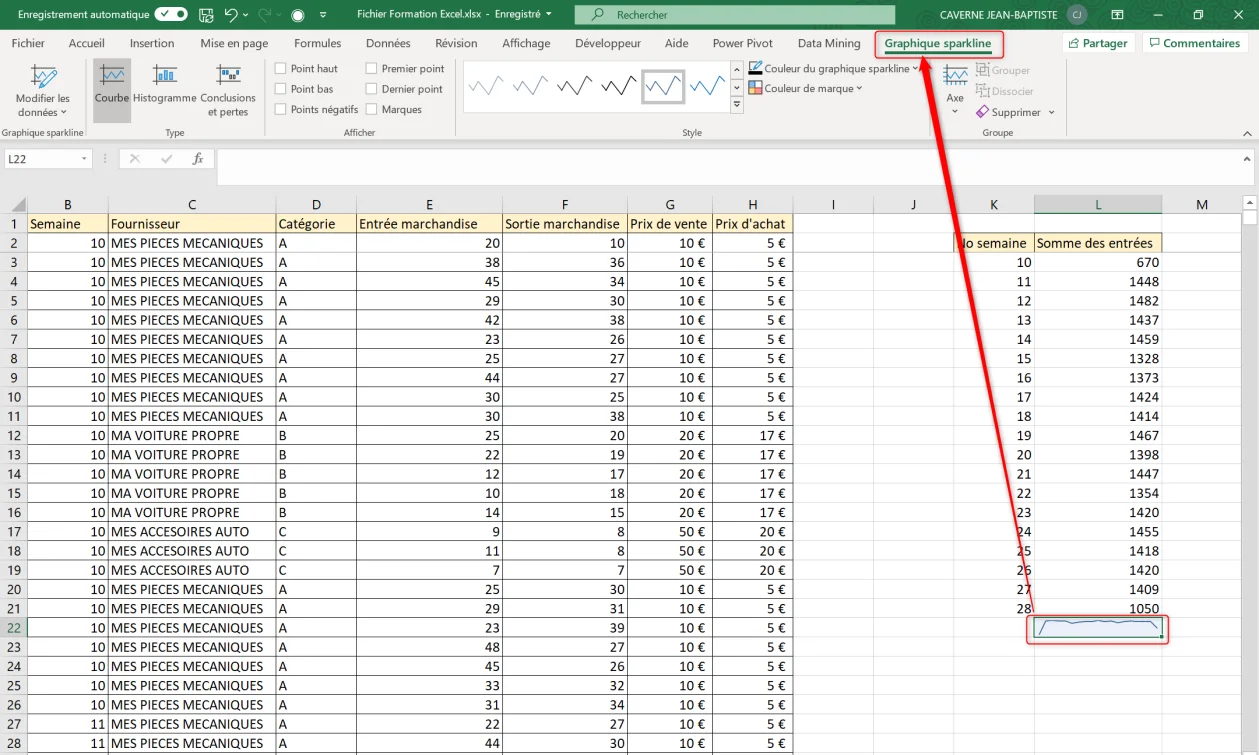Screen dimensions: 1259x755
Task: Select the first gray sparkline style
Action: 487,87
